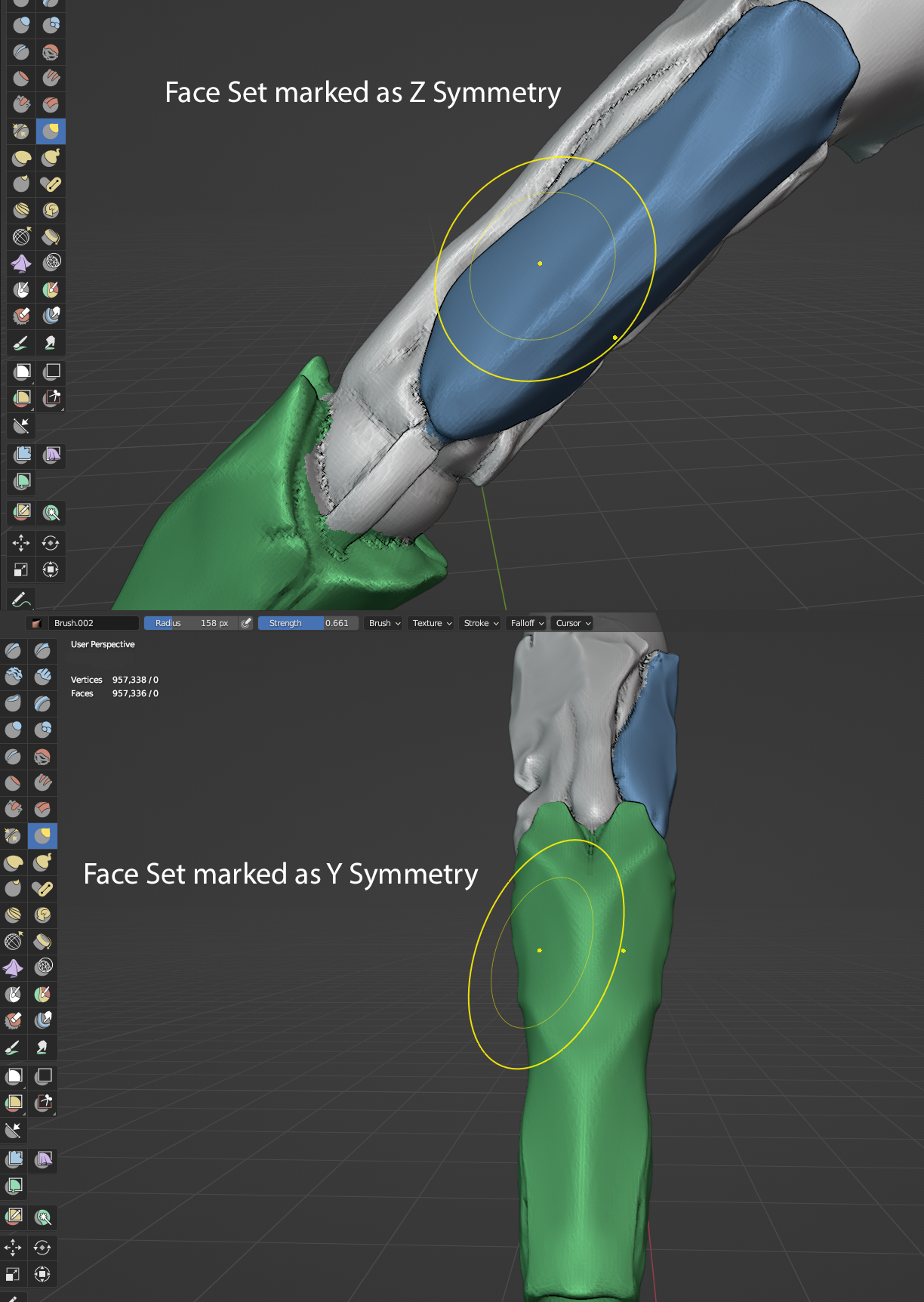The height and width of the screenshot is (1302, 924).
Task: Choose Pose brush in Z Symmetry toolbar
Action: (51, 184)
